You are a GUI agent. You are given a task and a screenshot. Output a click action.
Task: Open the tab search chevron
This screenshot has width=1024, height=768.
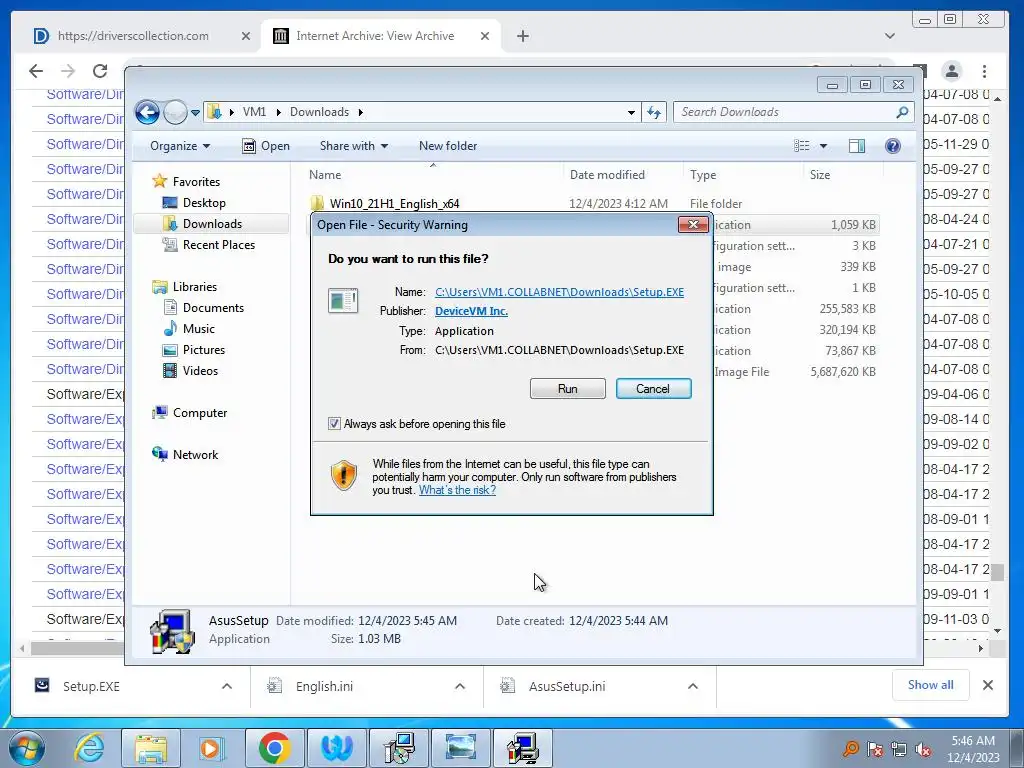(x=889, y=36)
